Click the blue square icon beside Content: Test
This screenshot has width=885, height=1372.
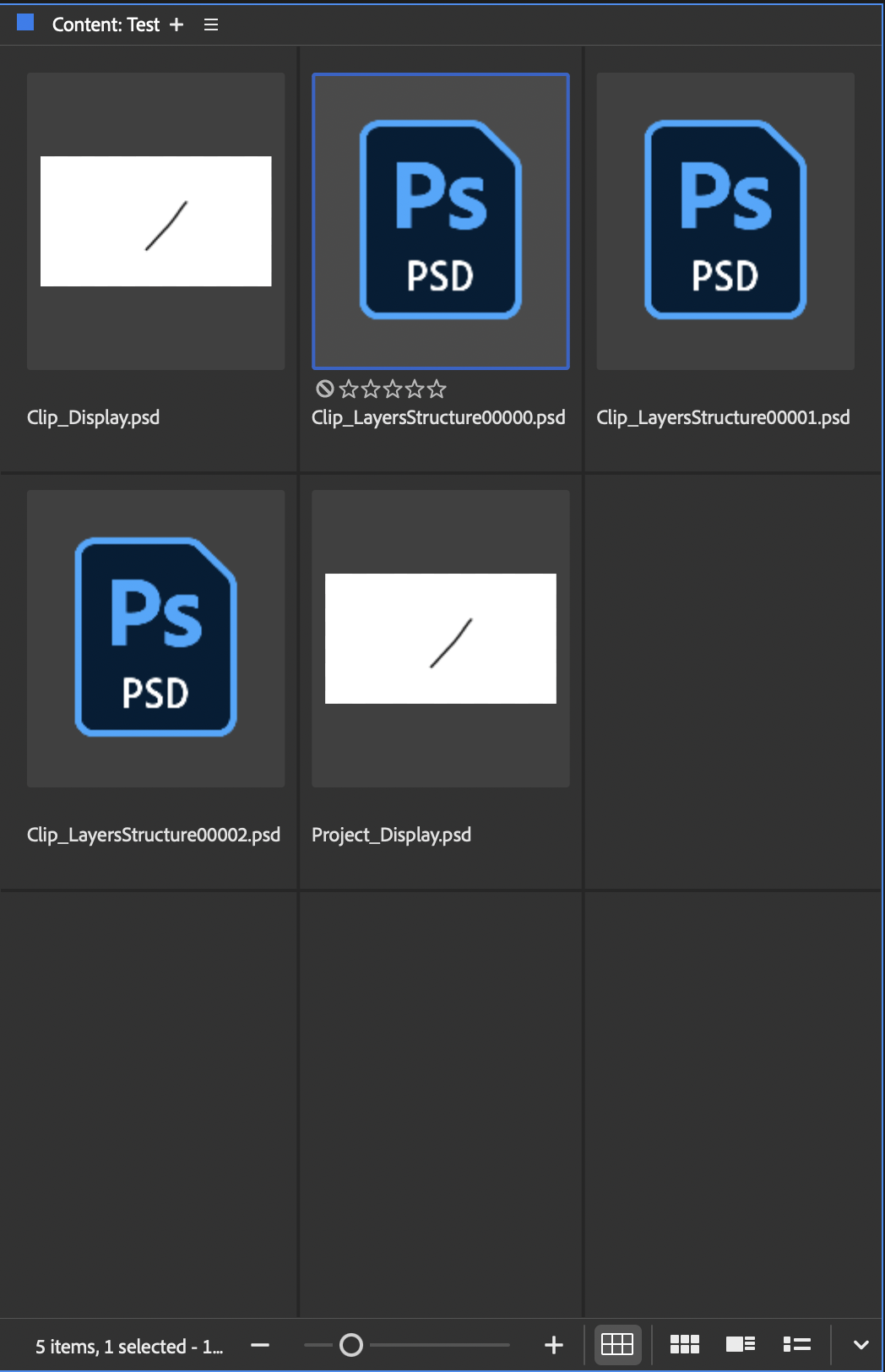(x=25, y=23)
